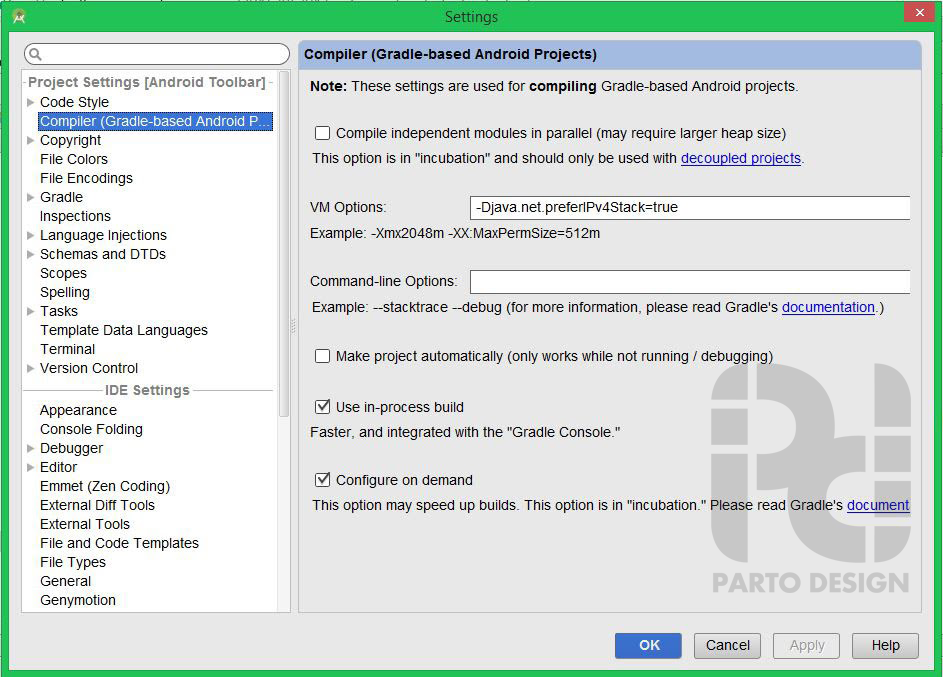
Task: Click the panel splitter grip handle
Action: (x=293, y=325)
